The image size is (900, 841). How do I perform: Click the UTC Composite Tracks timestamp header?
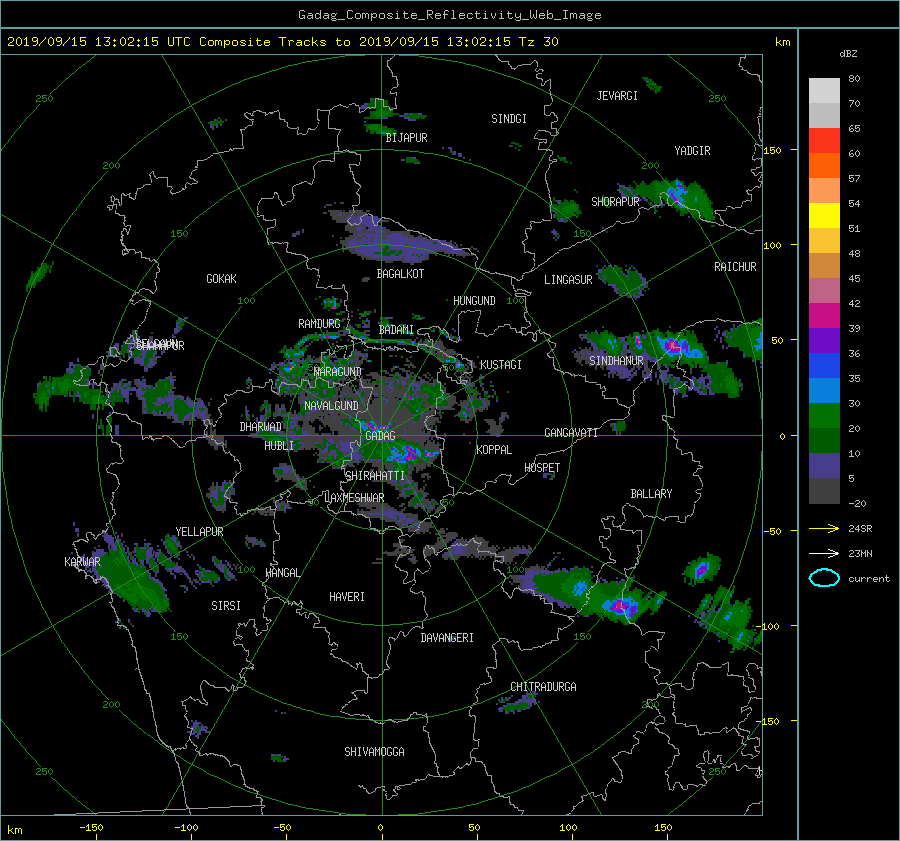[x=282, y=42]
